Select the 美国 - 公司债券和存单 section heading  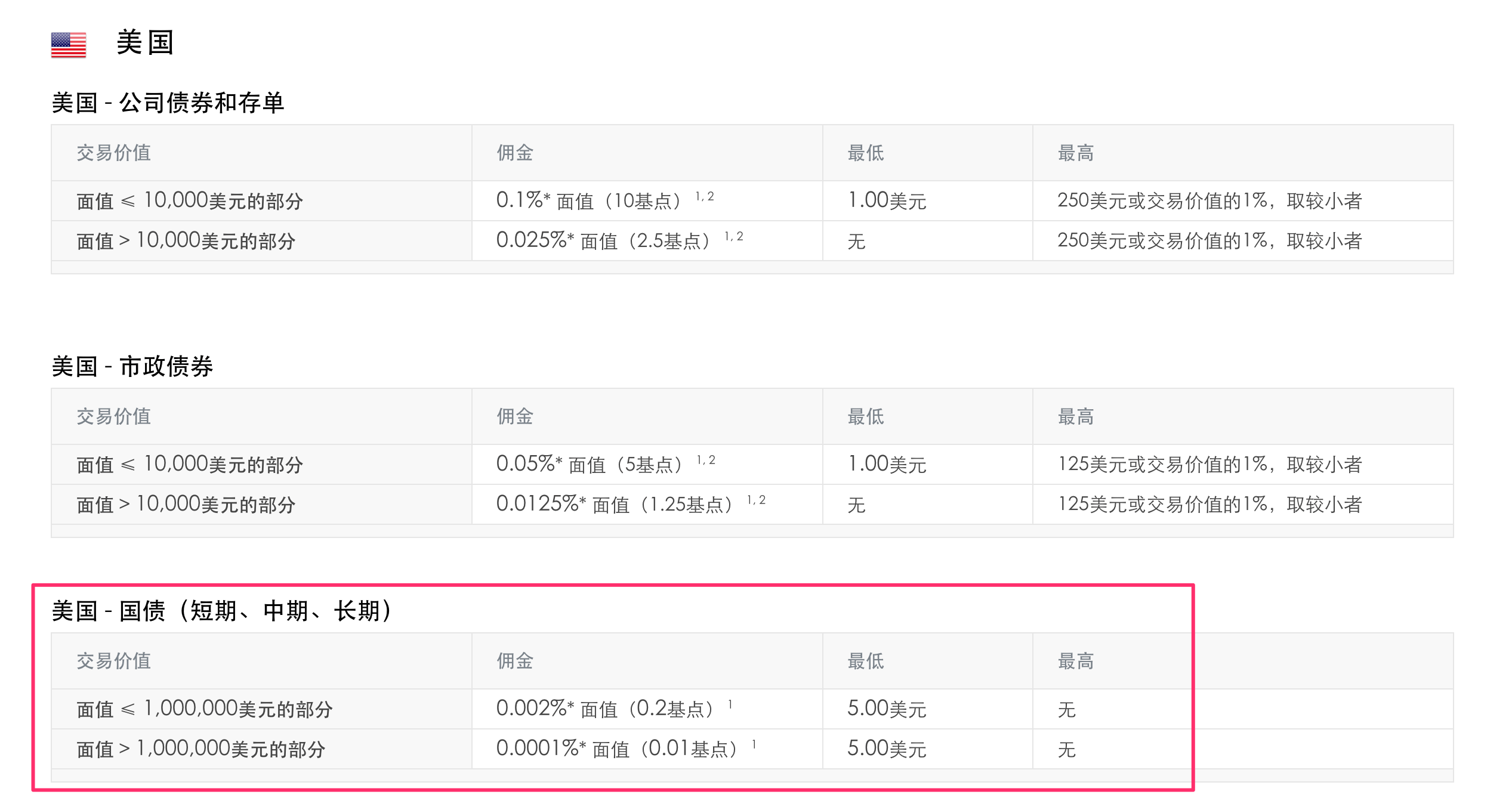click(x=168, y=103)
